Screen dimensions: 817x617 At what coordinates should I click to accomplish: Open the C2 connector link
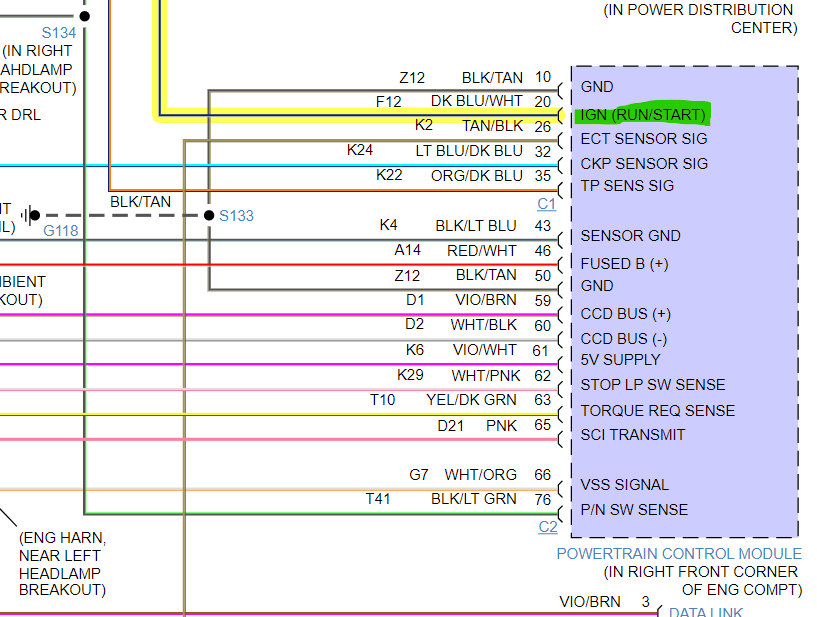548,527
